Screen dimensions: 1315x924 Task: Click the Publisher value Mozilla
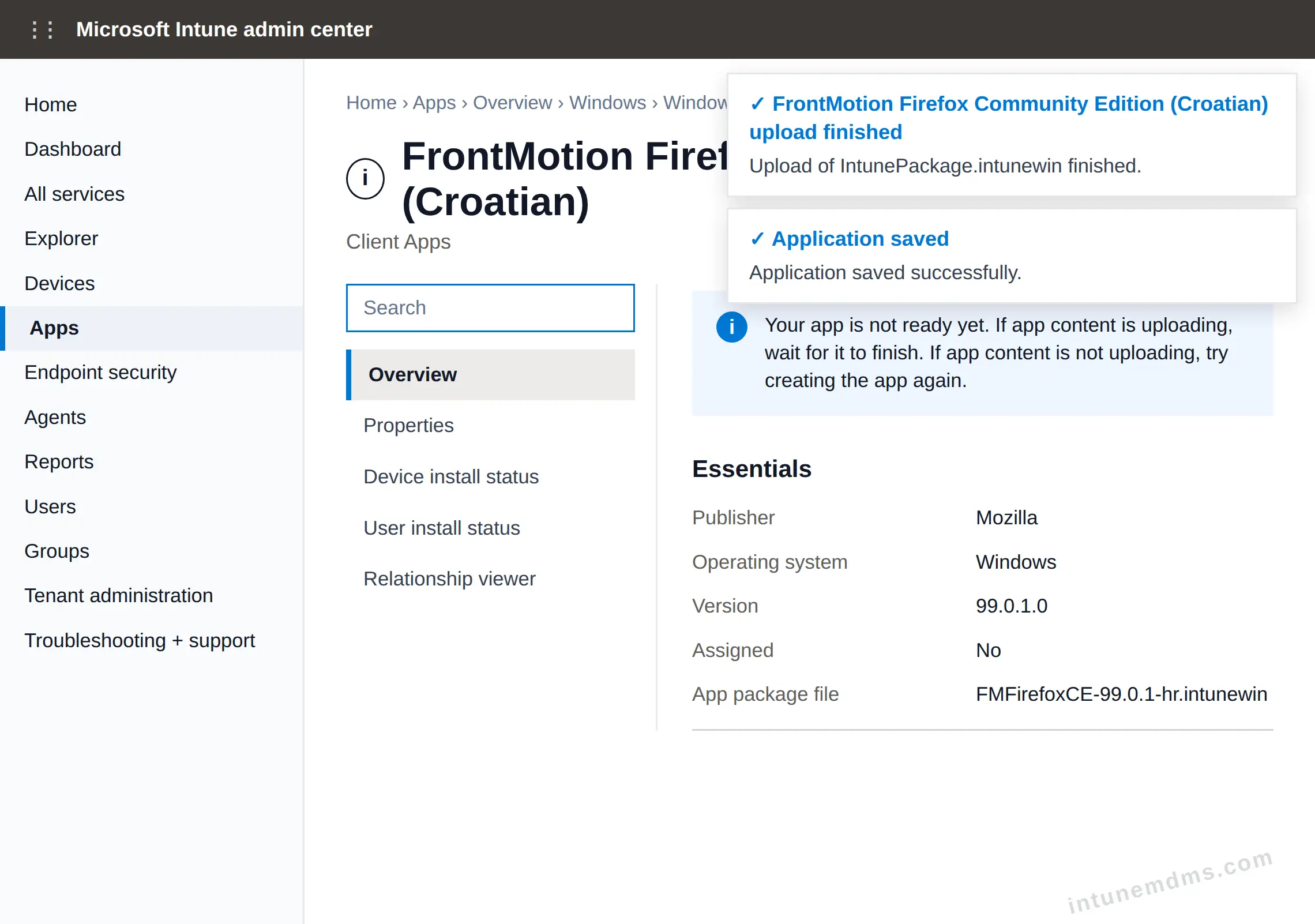[x=1006, y=518]
